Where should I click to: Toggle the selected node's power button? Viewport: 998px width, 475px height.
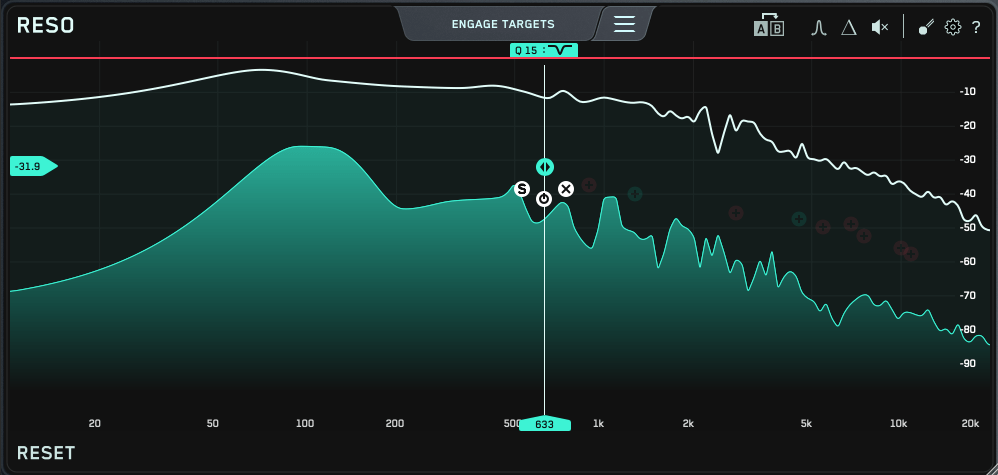[544, 199]
